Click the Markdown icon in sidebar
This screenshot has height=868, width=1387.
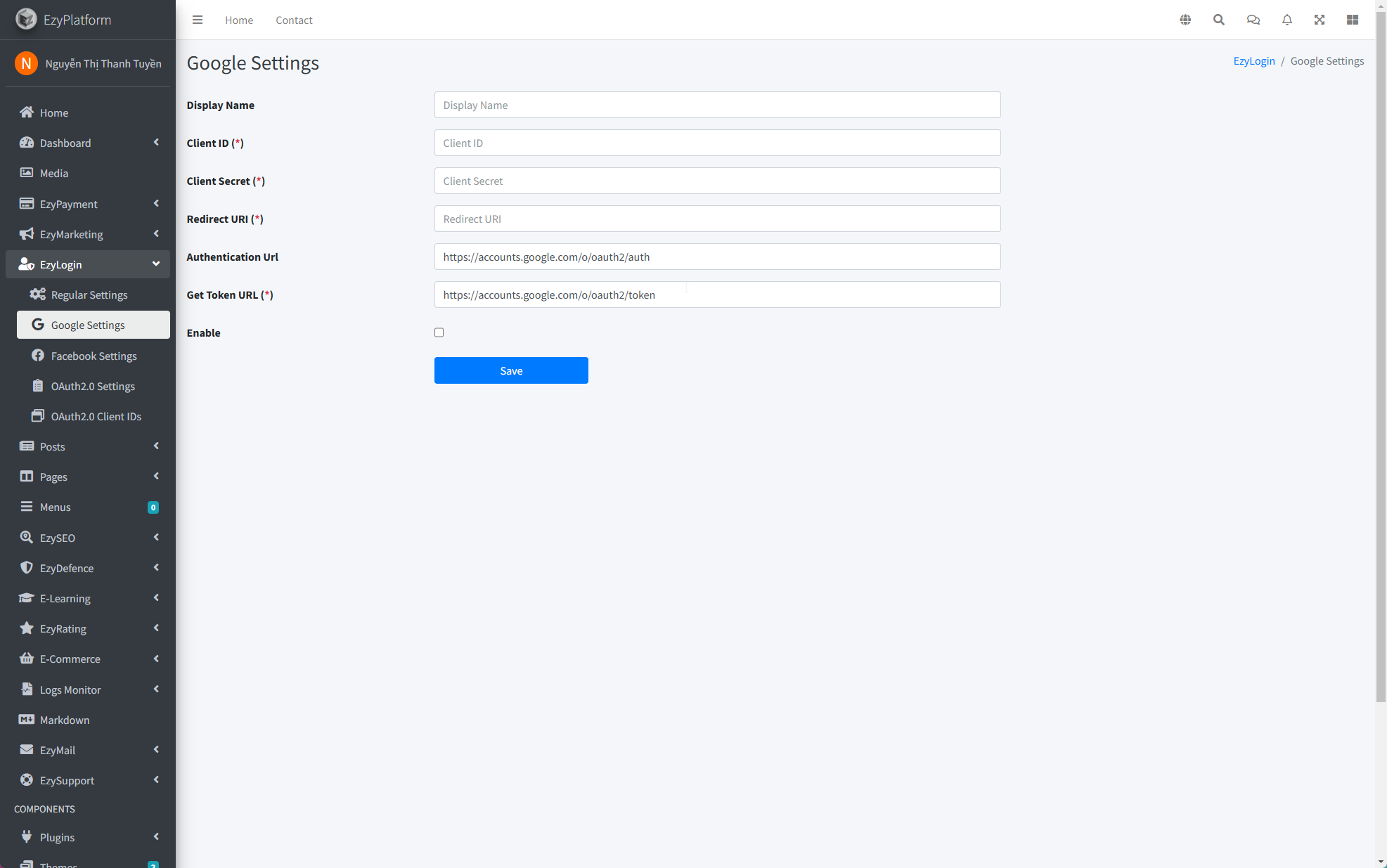[27, 720]
